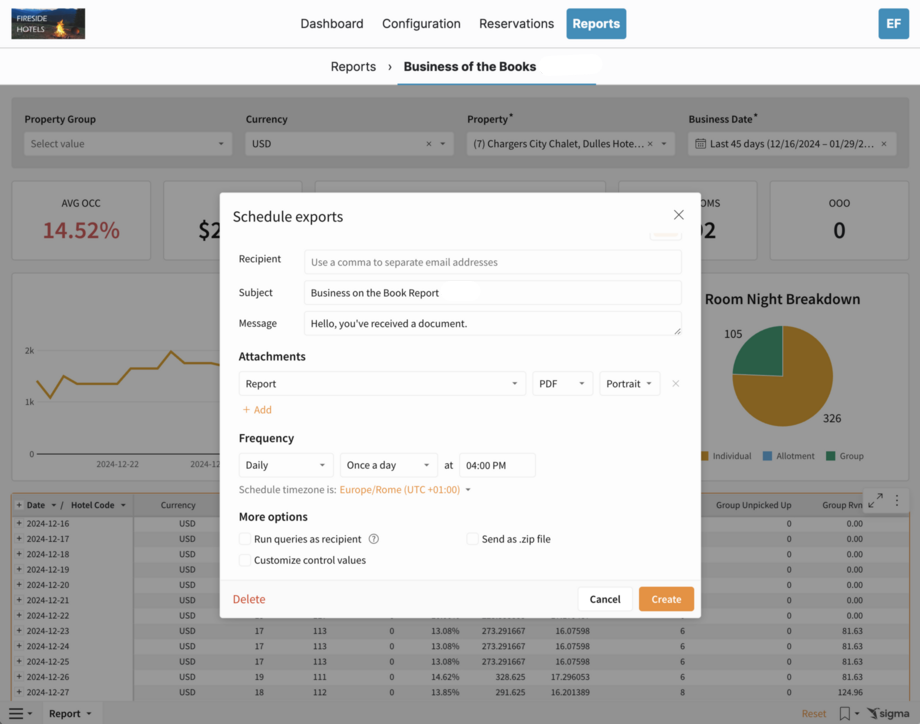
Task: Open the Report page selector in footer
Action: pos(70,713)
